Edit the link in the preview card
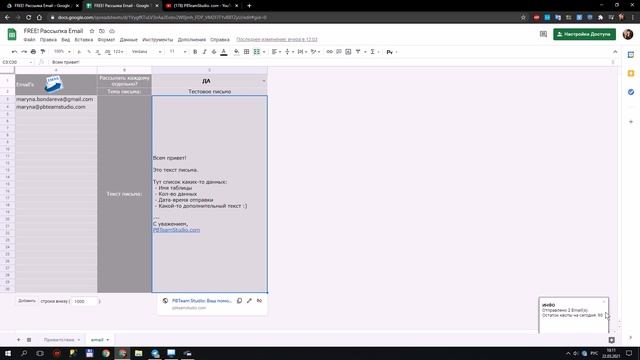 (249, 301)
